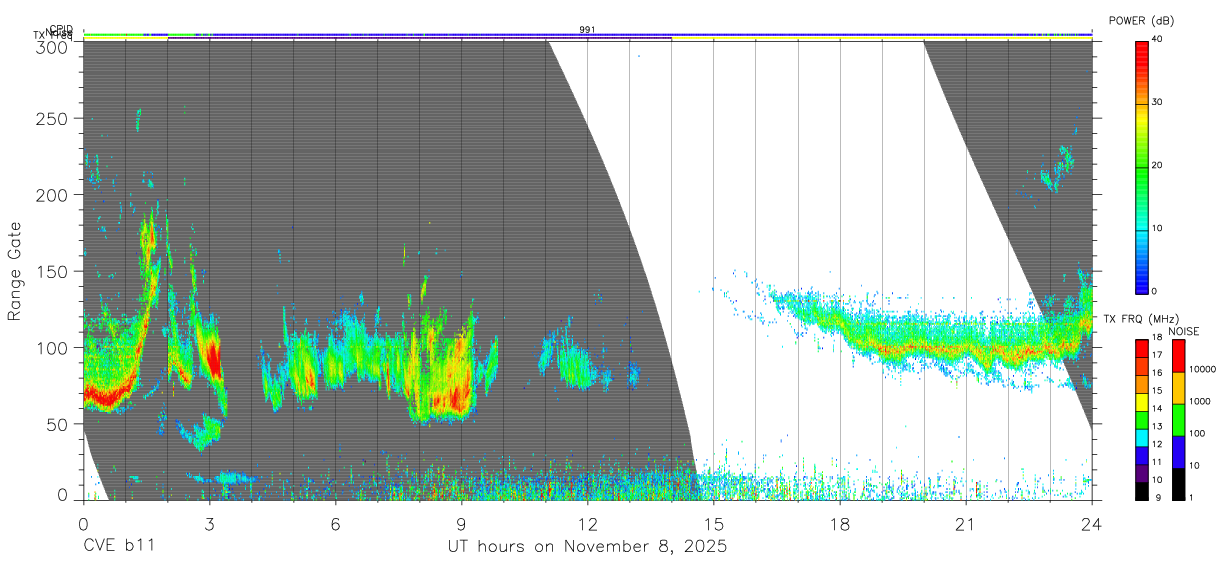The image size is (1228, 567).
Task: Click the 991 CPID value above the plot
Action: pyautogui.click(x=587, y=30)
